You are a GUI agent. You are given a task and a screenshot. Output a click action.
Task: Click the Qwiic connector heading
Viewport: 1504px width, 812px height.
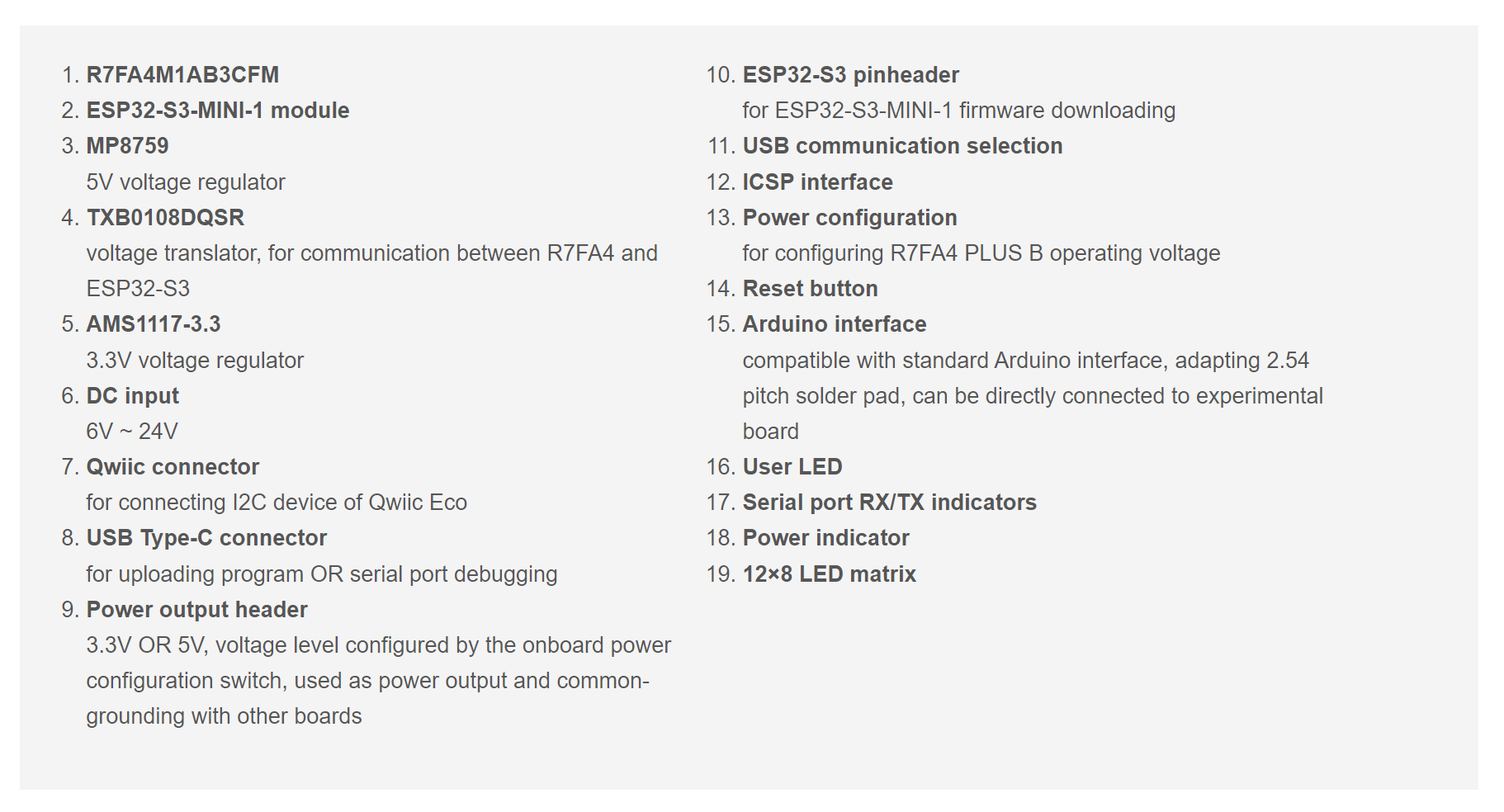point(173,467)
